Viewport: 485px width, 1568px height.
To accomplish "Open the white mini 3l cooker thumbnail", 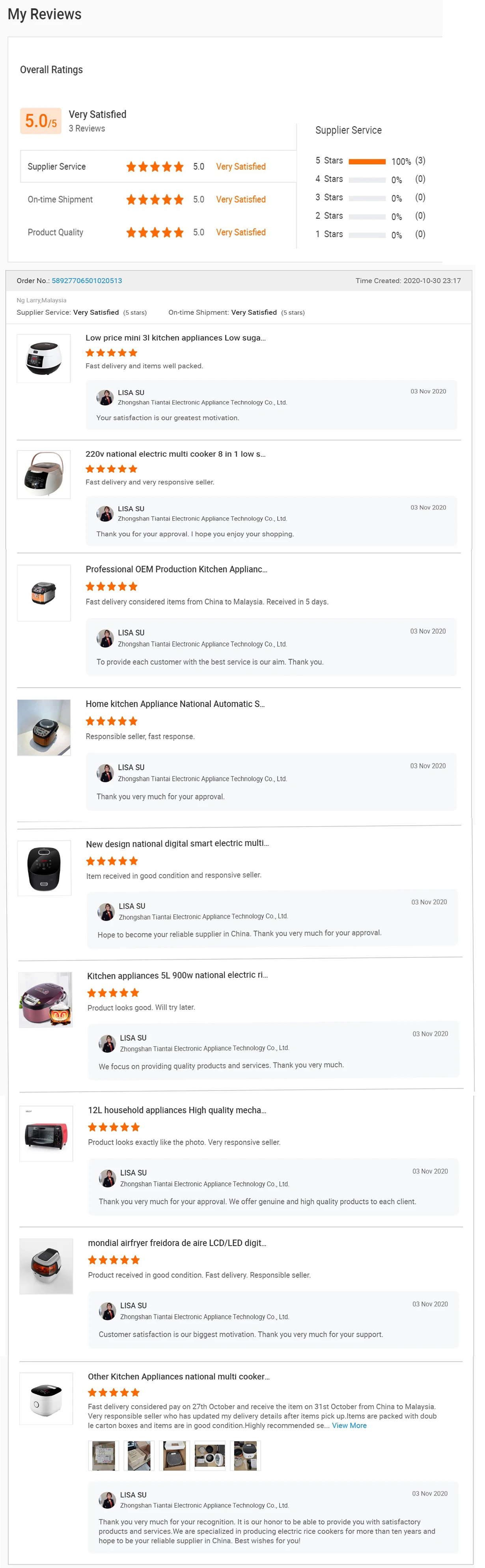I will [44, 358].
